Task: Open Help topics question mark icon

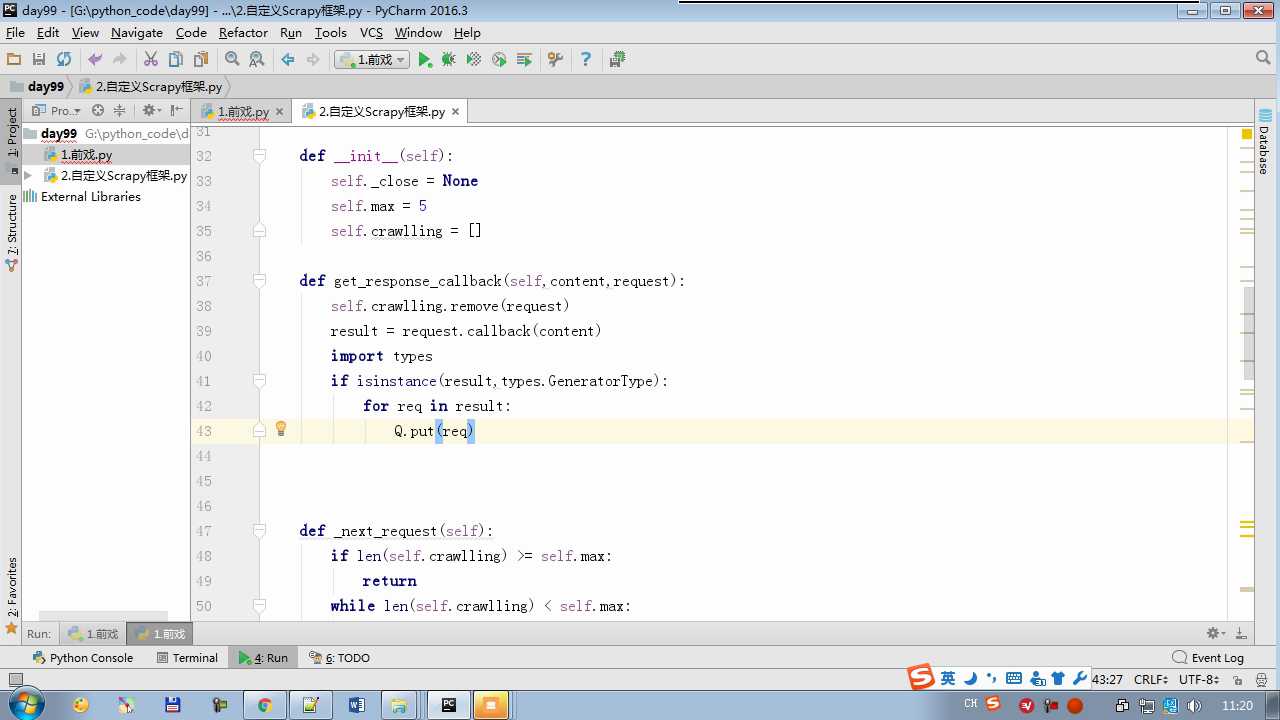Action: [x=586, y=60]
